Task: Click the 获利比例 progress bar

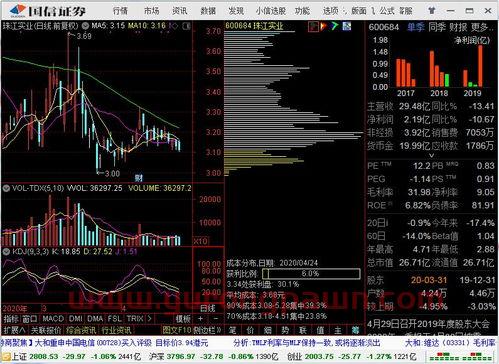Action: (311, 274)
